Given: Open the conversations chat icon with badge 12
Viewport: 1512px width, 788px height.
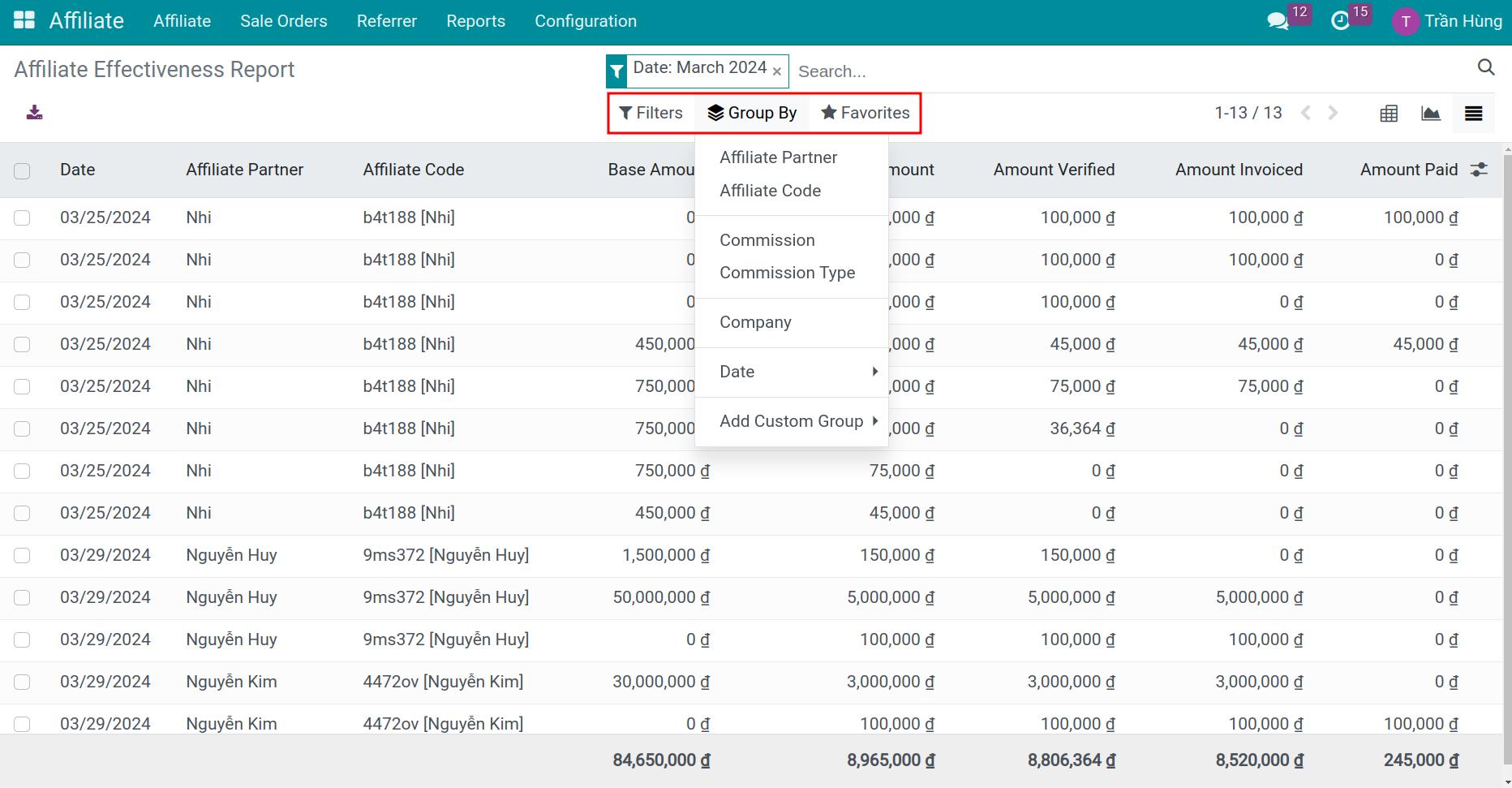Looking at the screenshot, I should [1278, 21].
